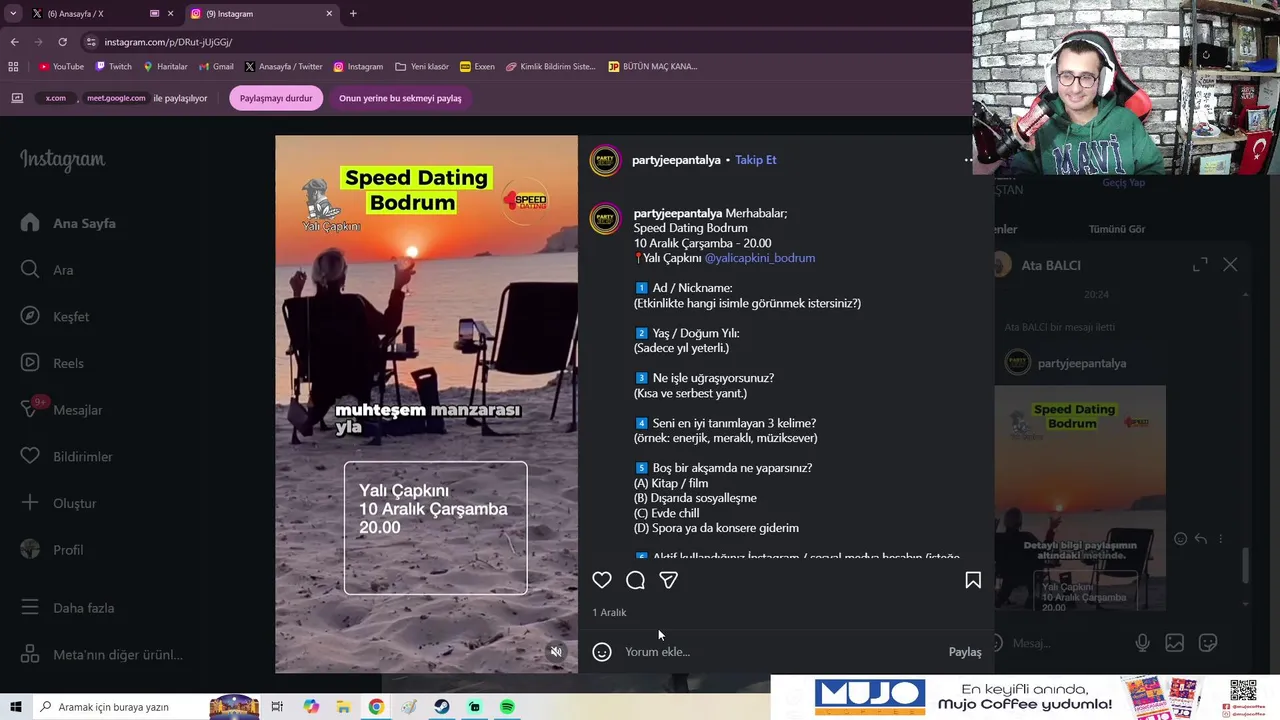The height and width of the screenshot is (720, 1280).
Task: Open post options three-dots menu
Action: pyautogui.click(x=968, y=160)
